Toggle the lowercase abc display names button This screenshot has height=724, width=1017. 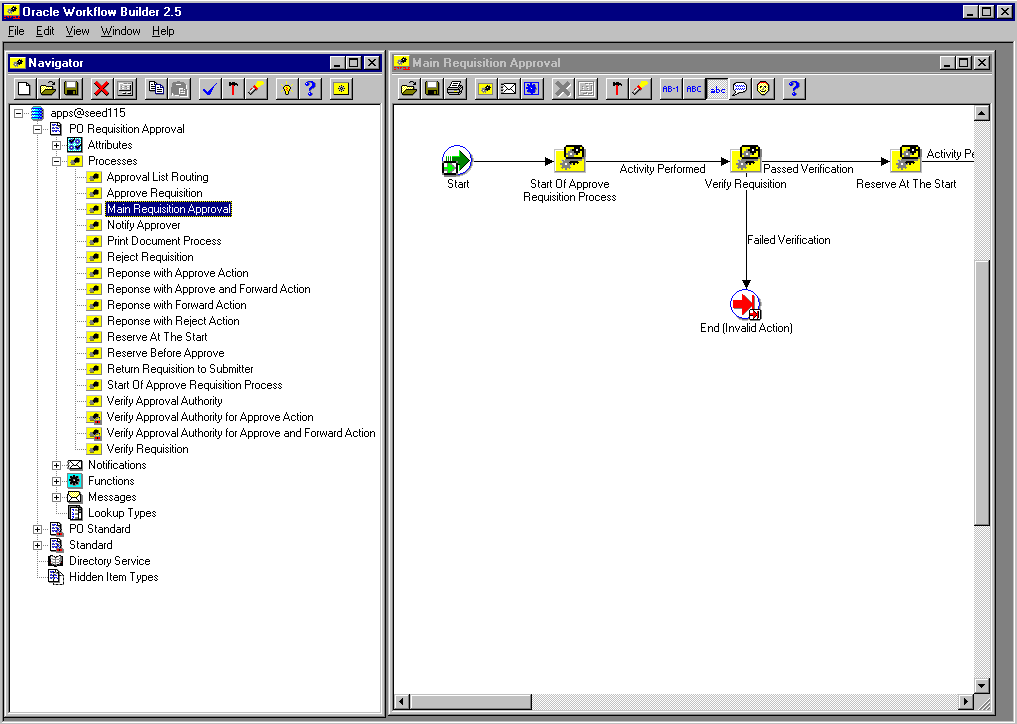(717, 89)
